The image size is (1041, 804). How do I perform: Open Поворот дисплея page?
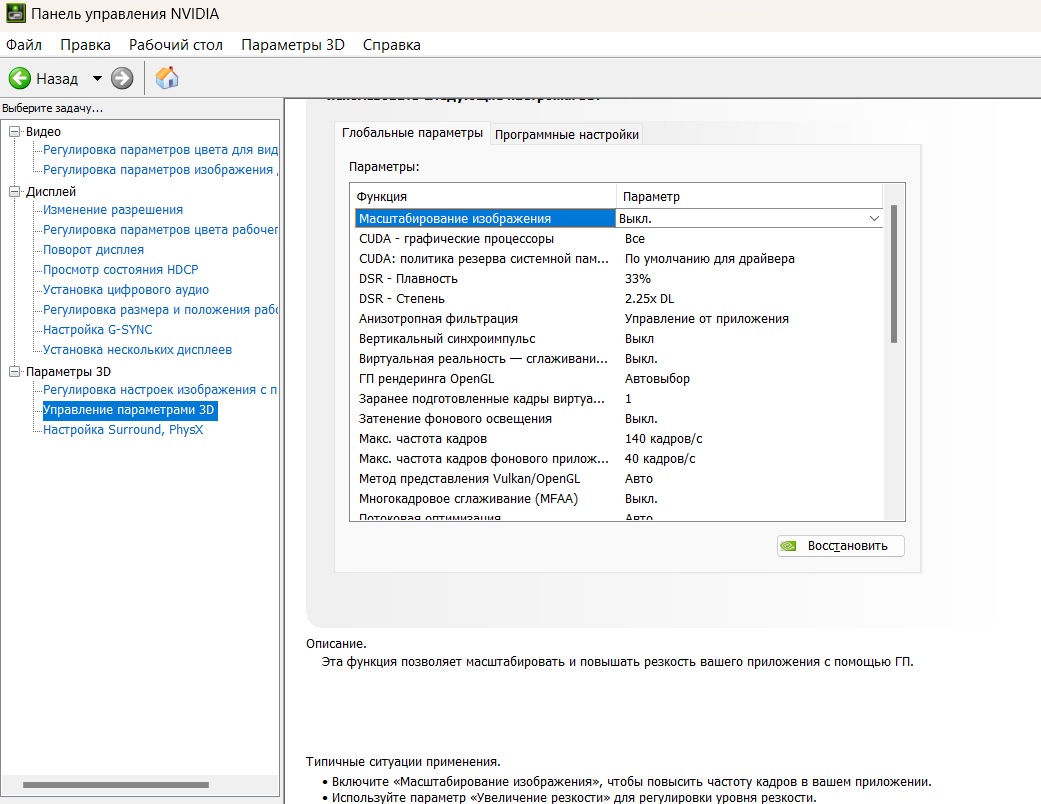coord(94,250)
